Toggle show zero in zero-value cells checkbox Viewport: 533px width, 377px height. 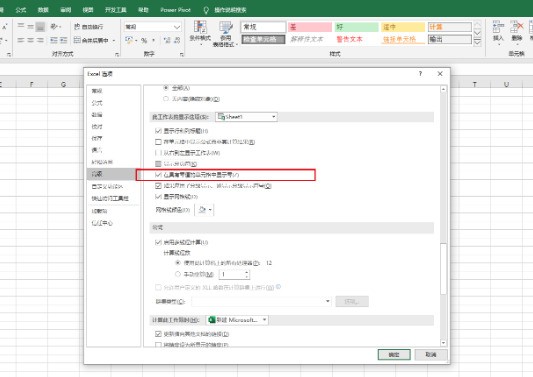[x=158, y=175]
